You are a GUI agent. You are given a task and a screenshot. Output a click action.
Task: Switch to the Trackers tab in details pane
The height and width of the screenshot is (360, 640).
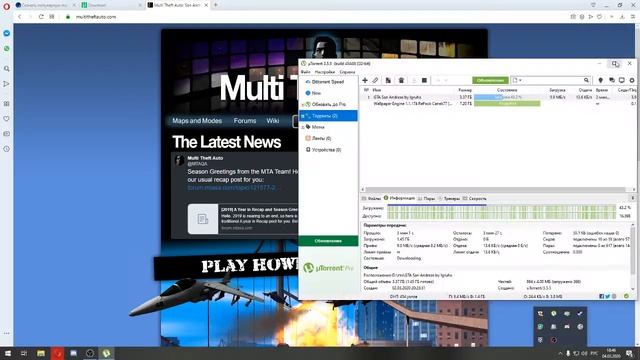click(449, 198)
